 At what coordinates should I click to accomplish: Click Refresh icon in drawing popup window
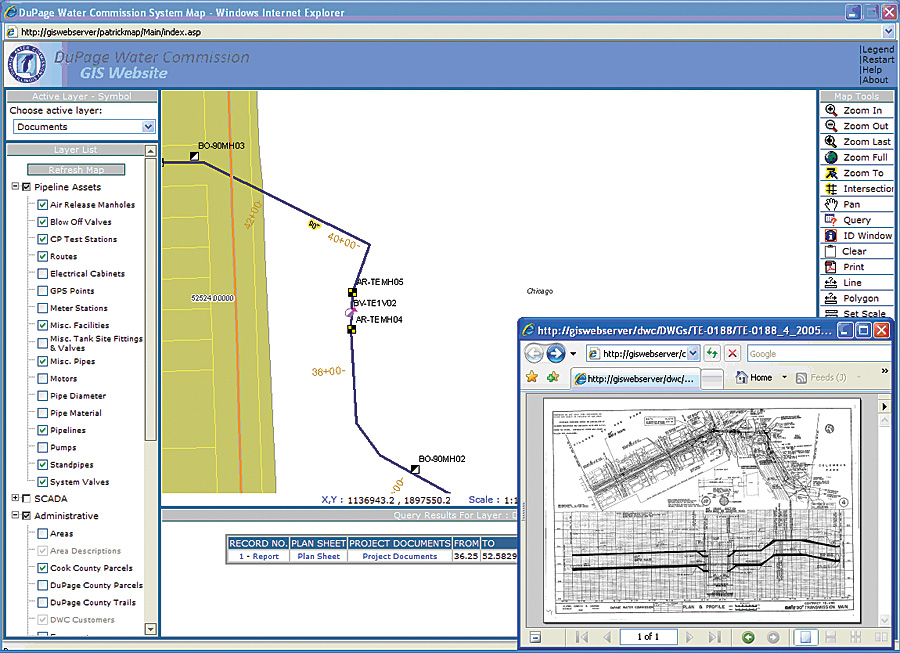[712, 353]
